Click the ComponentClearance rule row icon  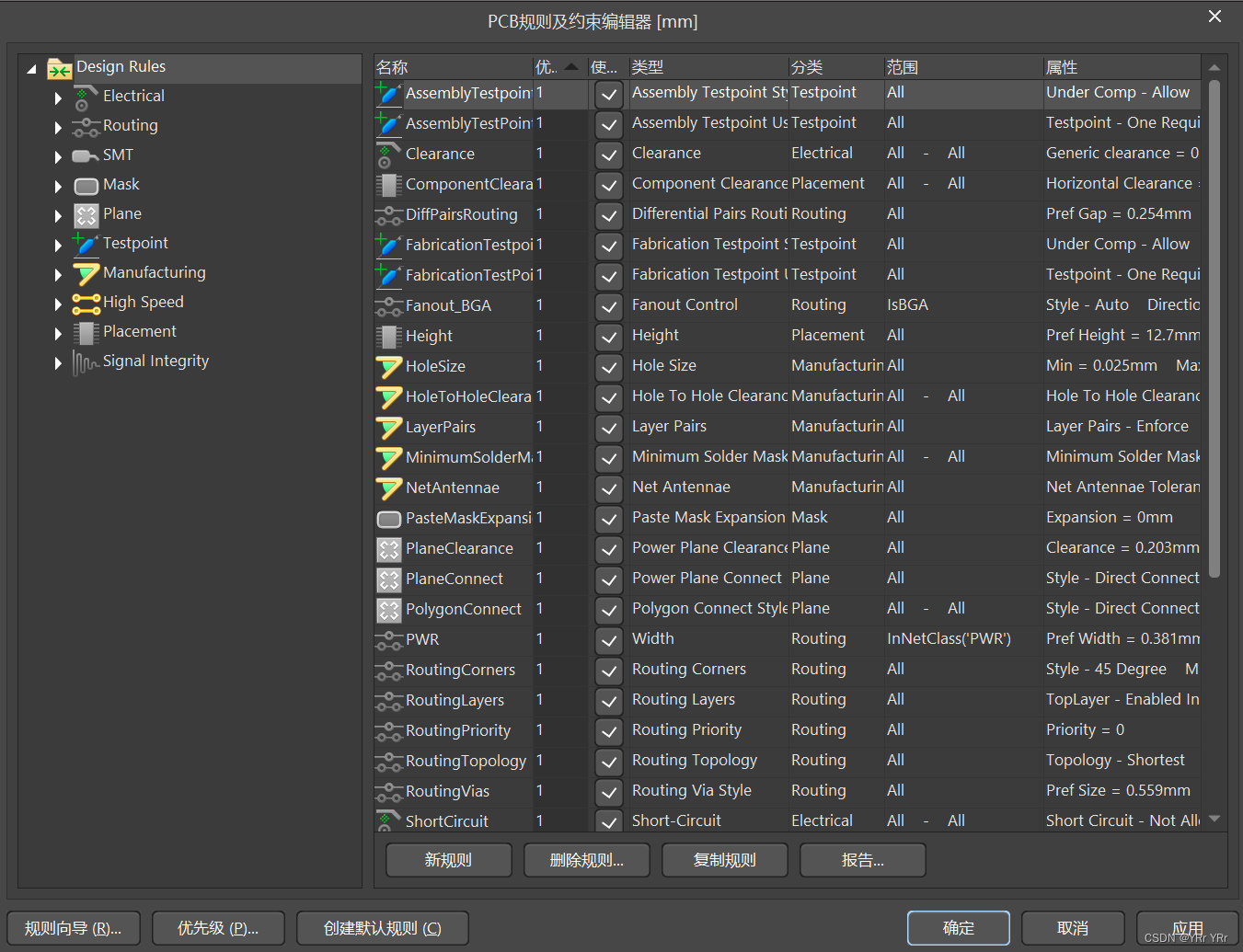click(x=388, y=185)
